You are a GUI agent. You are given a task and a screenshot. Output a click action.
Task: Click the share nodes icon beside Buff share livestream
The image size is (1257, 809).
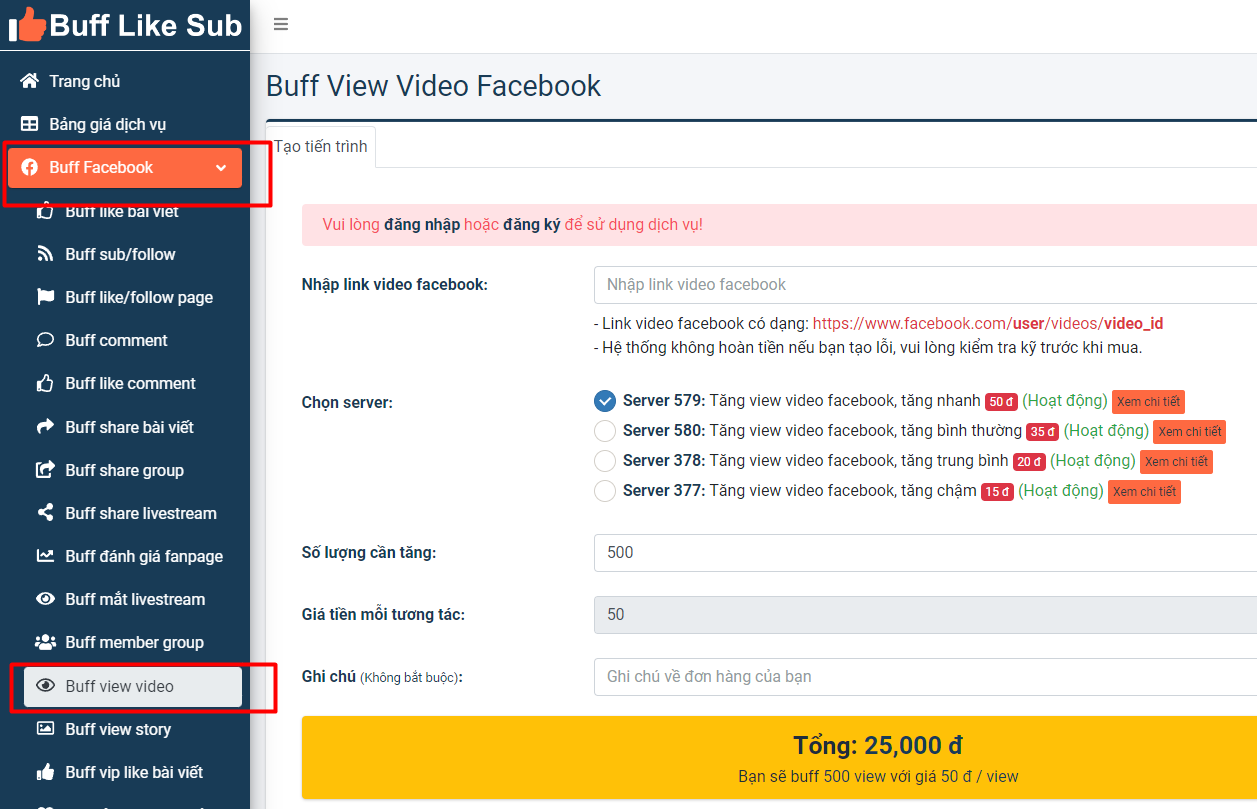[45, 513]
